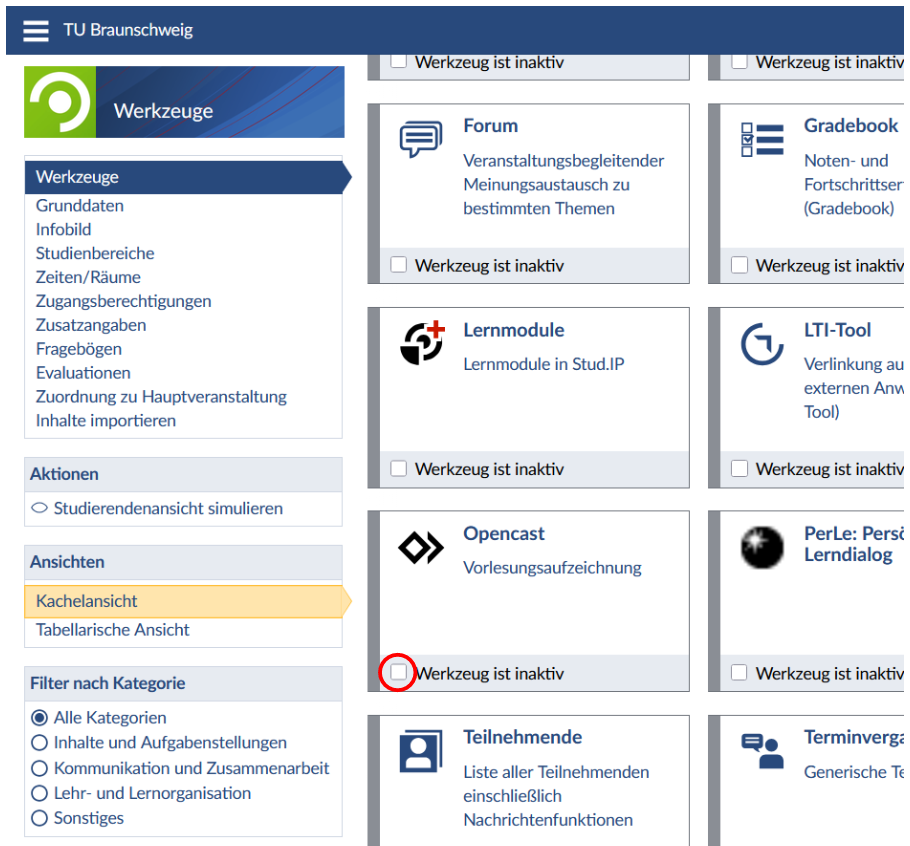Image resolution: width=910 pixels, height=846 pixels.
Task: Activate the Lernmodule tool checkbox
Action: [x=399, y=468]
